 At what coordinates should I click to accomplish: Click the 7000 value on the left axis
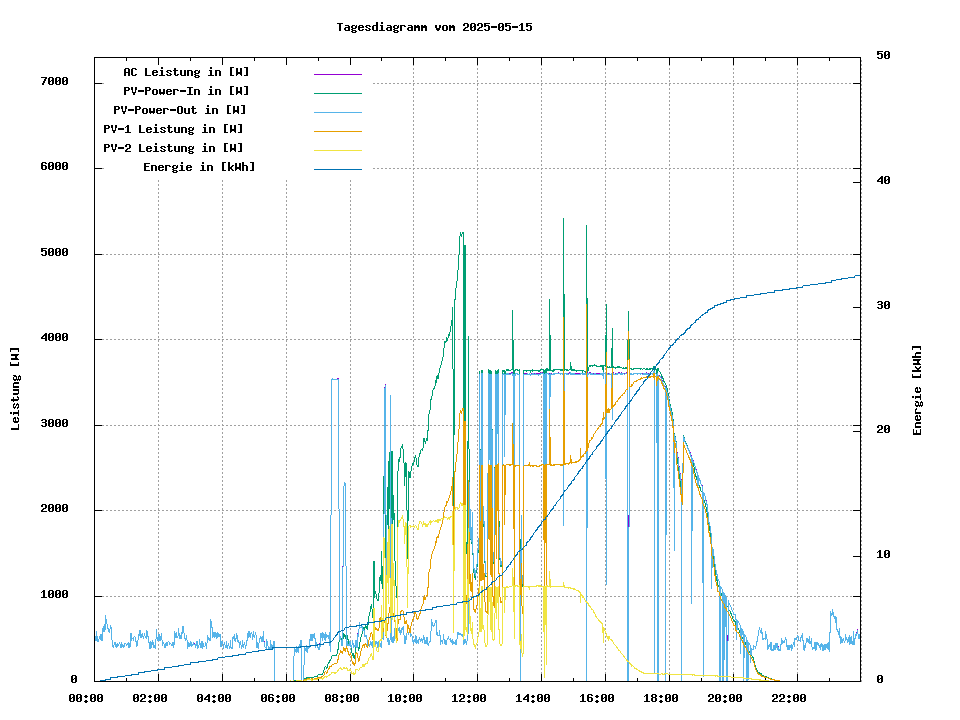pyautogui.click(x=54, y=82)
